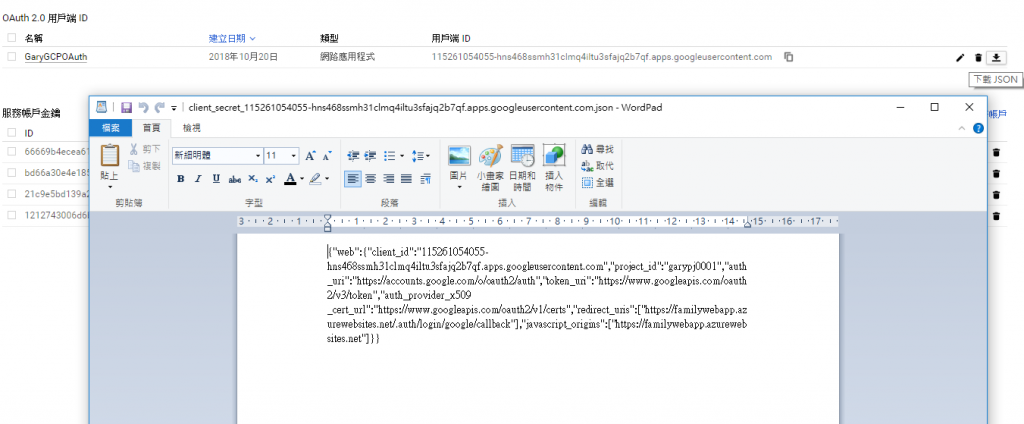
Task: Delete service account key starting bd66a30e4e
Action: click(996, 174)
